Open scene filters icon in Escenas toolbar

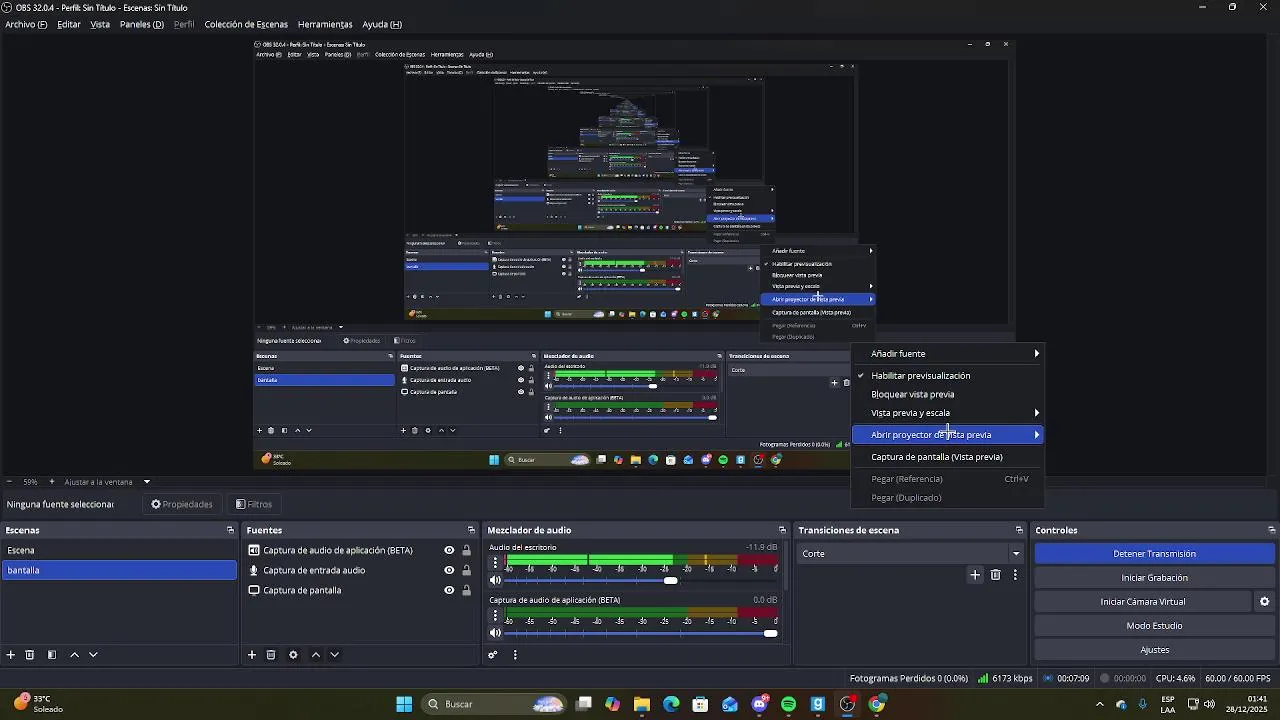coord(52,655)
